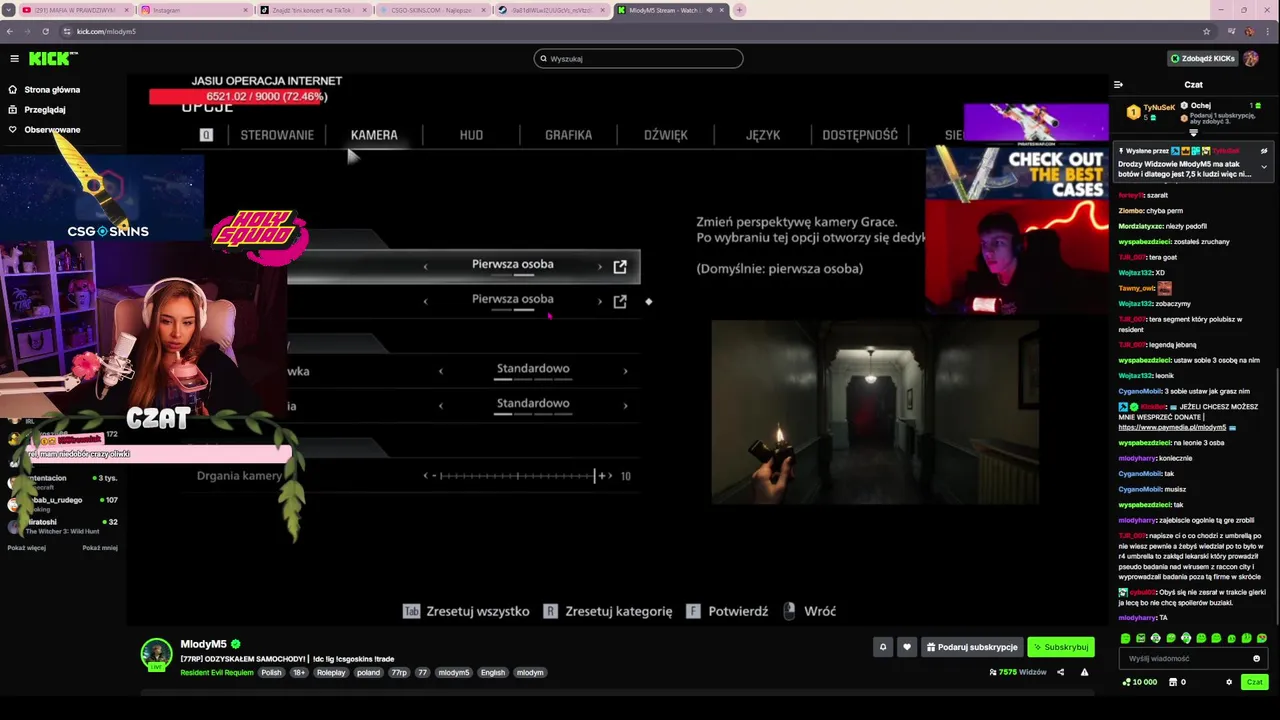This screenshot has height=720, width=1280.
Task: Reload the browser page
Action: click(x=45, y=31)
